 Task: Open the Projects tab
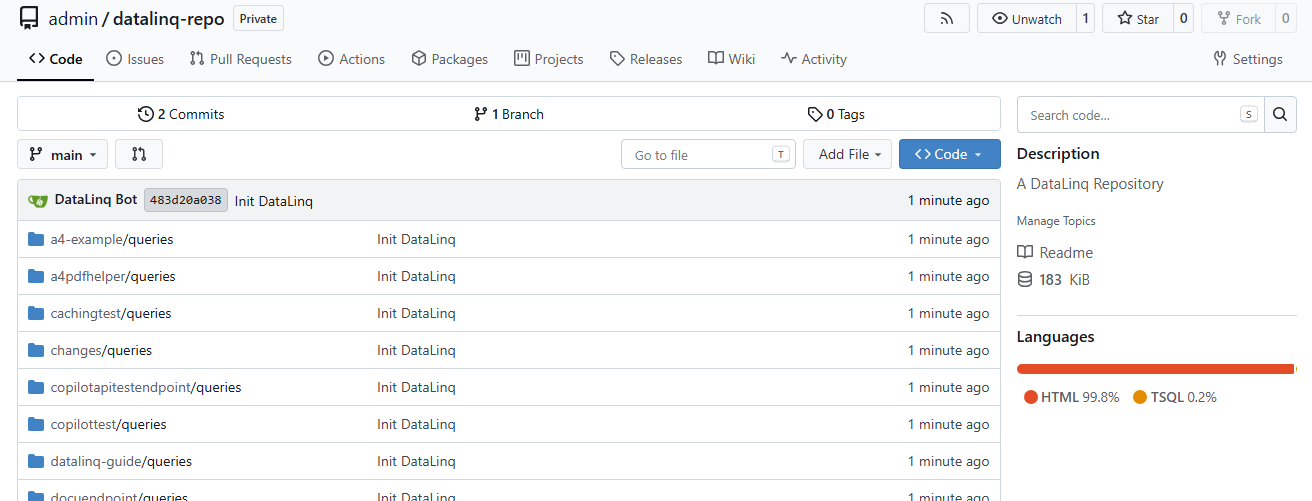pos(548,59)
